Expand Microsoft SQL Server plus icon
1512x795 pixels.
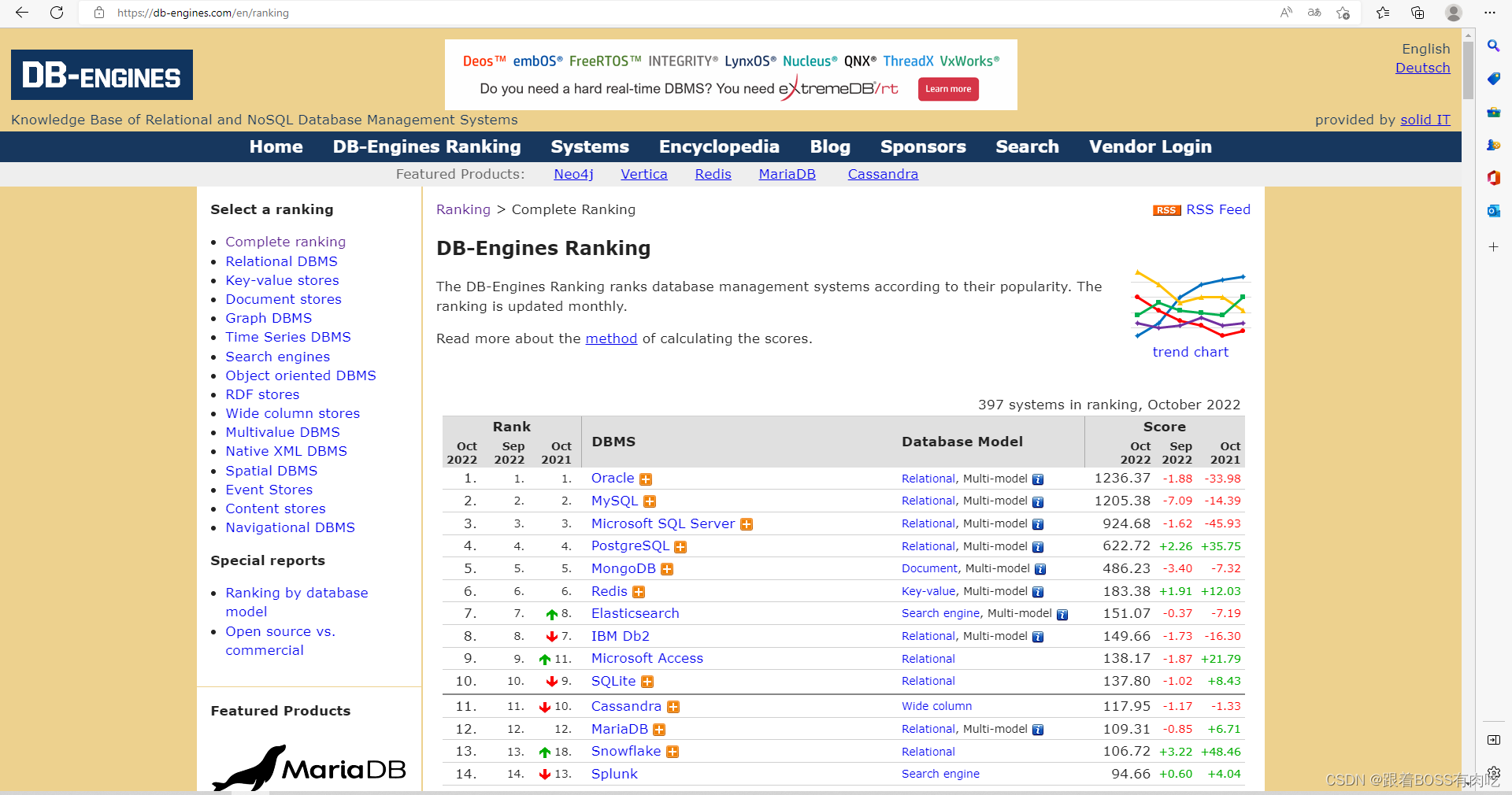pyautogui.click(x=747, y=524)
